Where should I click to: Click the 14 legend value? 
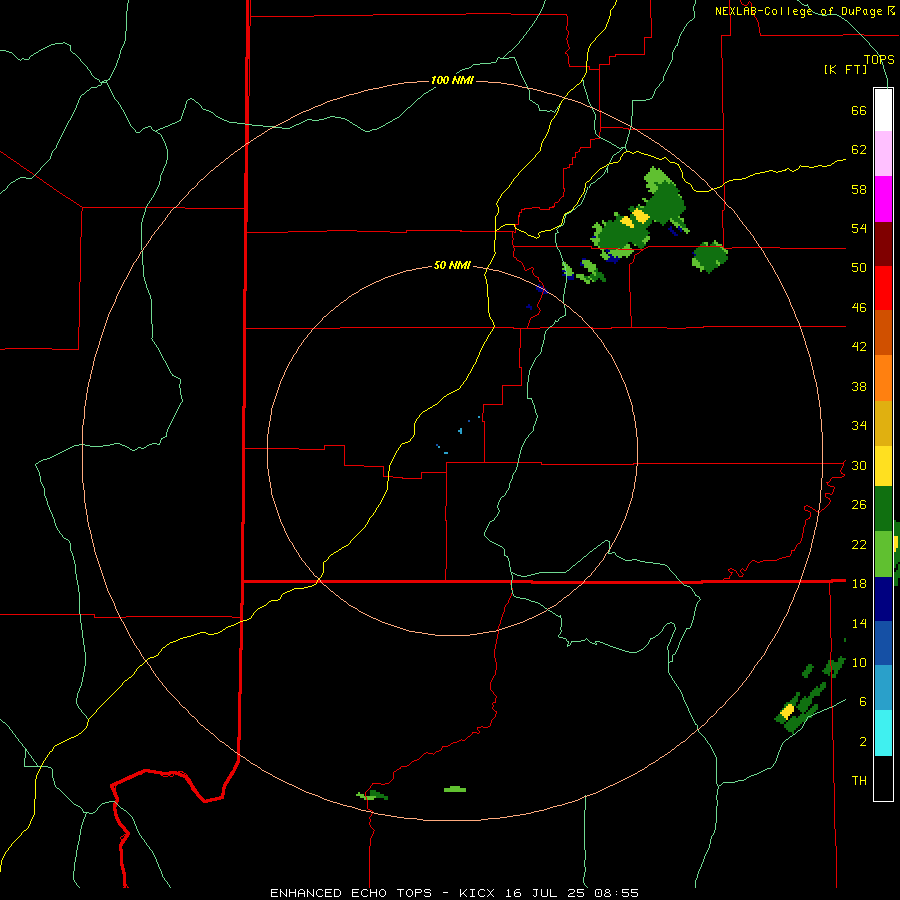[859, 623]
